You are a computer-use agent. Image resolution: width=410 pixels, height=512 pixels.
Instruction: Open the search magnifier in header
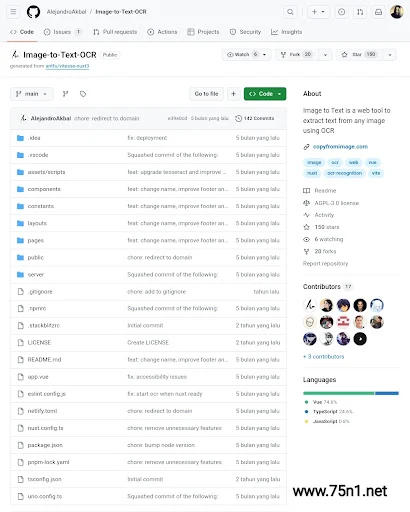point(290,12)
